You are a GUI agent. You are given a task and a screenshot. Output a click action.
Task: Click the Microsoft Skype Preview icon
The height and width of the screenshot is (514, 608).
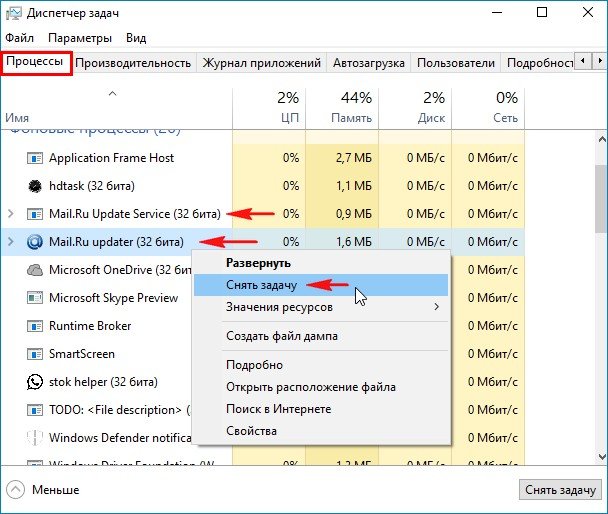pyautogui.click(x=35, y=298)
